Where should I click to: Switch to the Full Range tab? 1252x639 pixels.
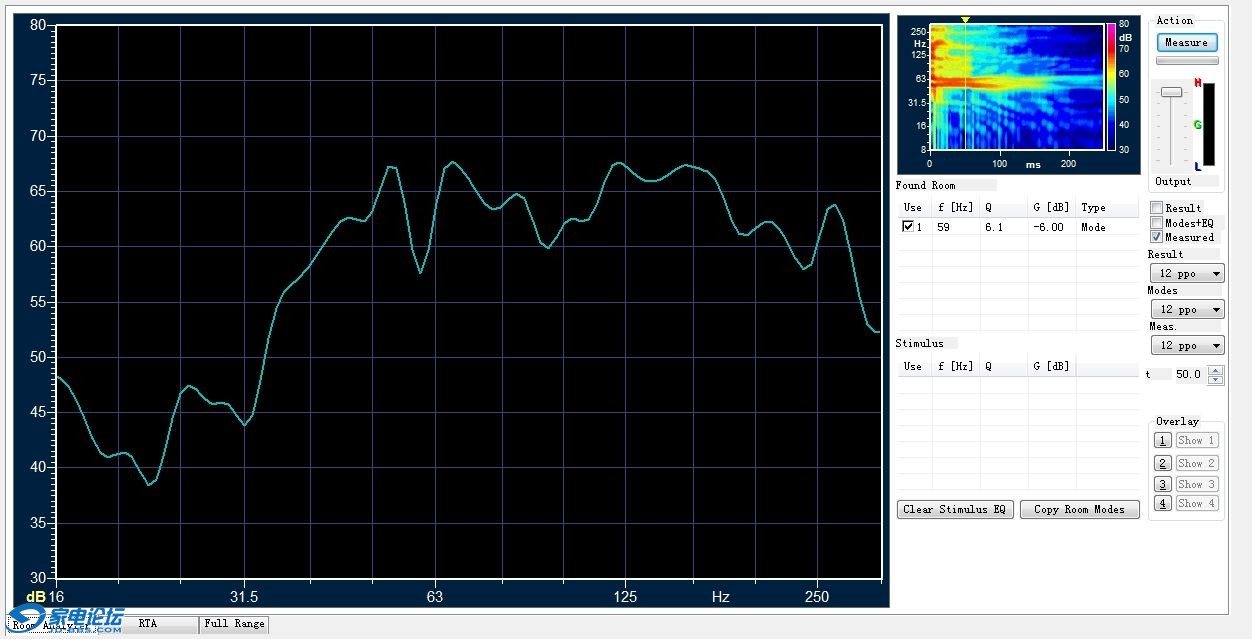(234, 624)
